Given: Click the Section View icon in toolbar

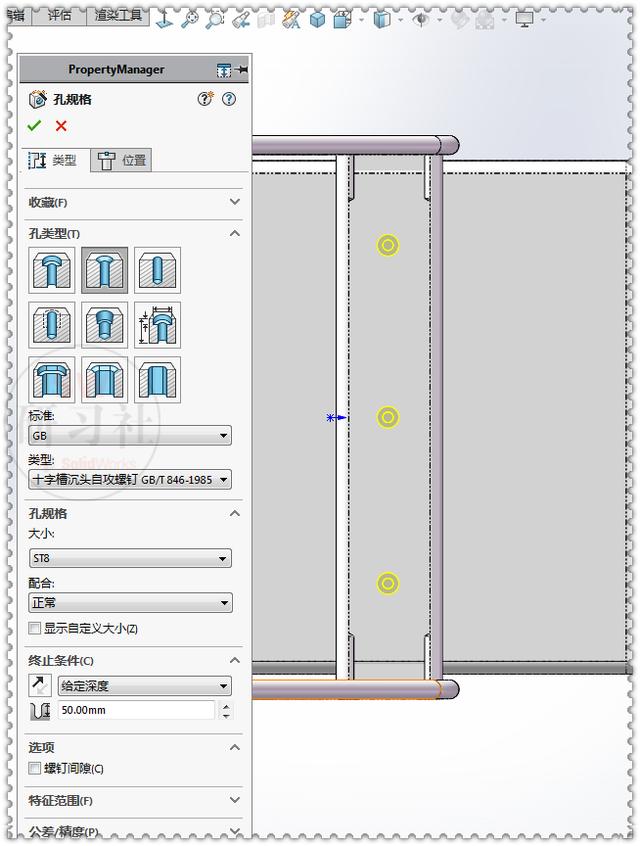Looking at the screenshot, I should pyautogui.click(x=266, y=20).
